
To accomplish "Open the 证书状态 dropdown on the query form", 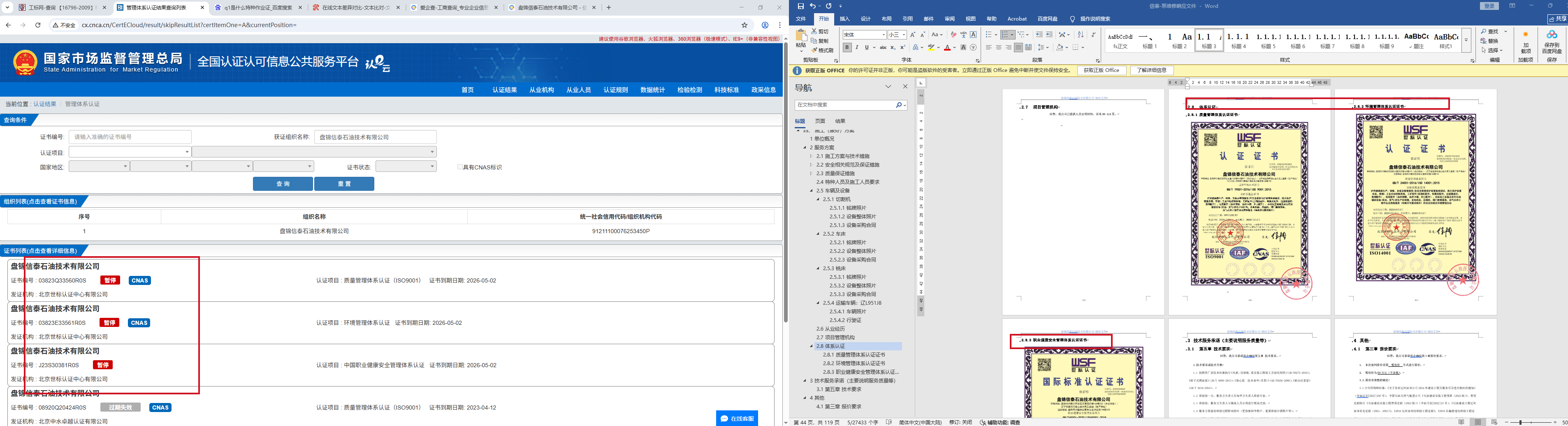I will pyautogui.click(x=406, y=167).
